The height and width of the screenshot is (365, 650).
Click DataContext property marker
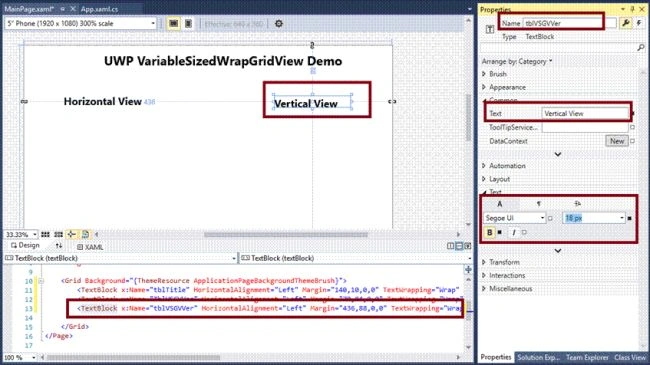632,141
